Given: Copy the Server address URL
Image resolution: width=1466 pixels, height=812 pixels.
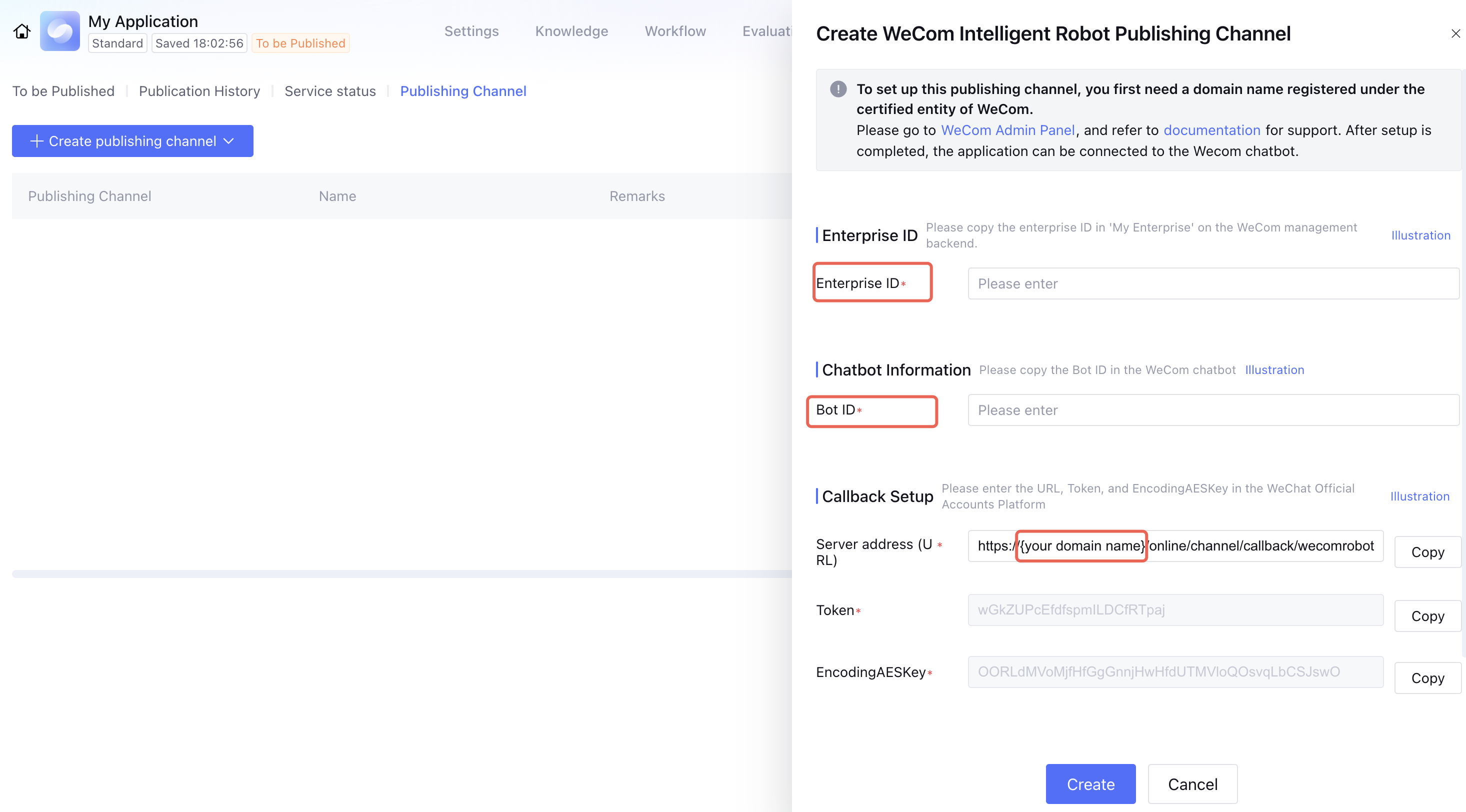Looking at the screenshot, I should tap(1427, 552).
